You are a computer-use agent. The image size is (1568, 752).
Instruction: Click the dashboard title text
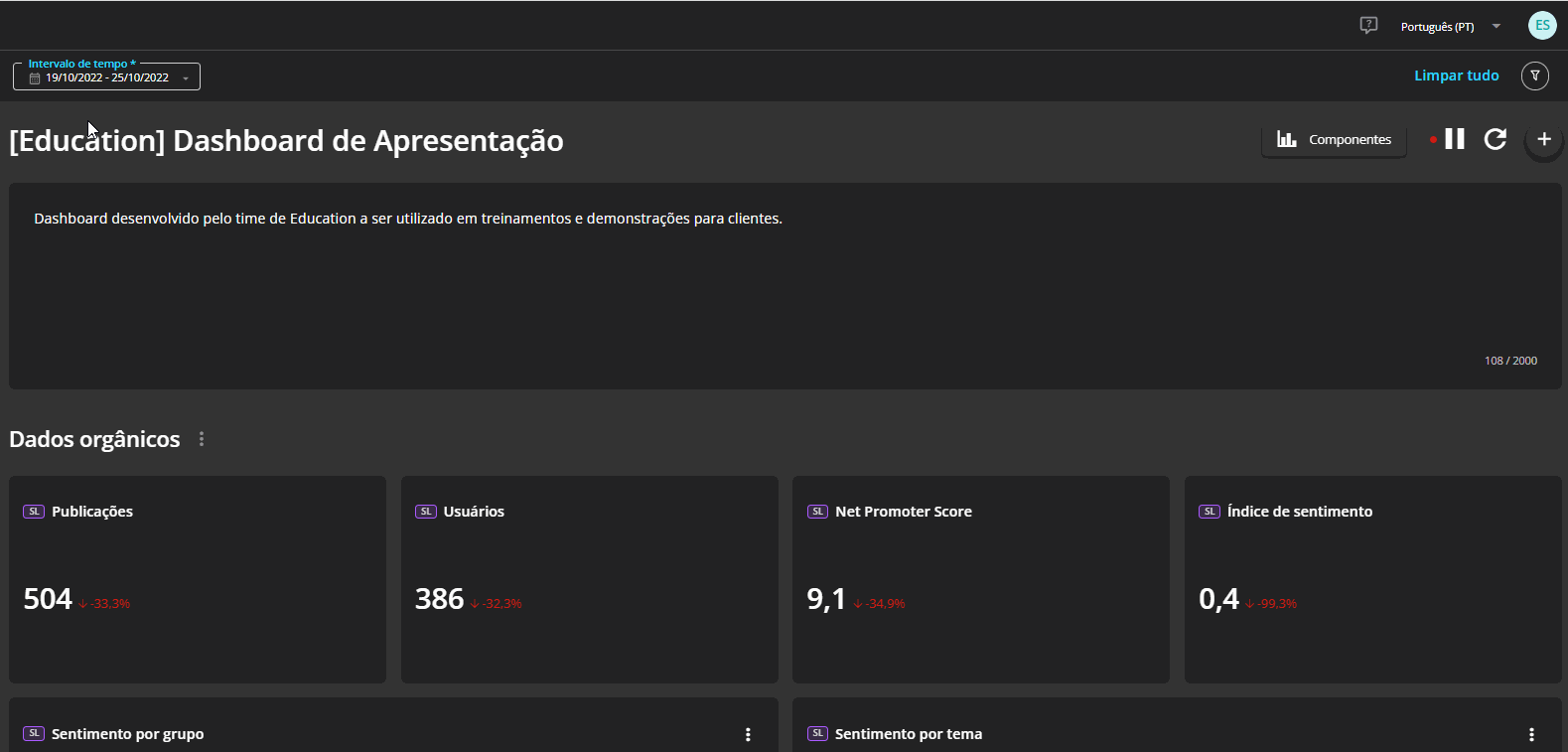tap(286, 141)
